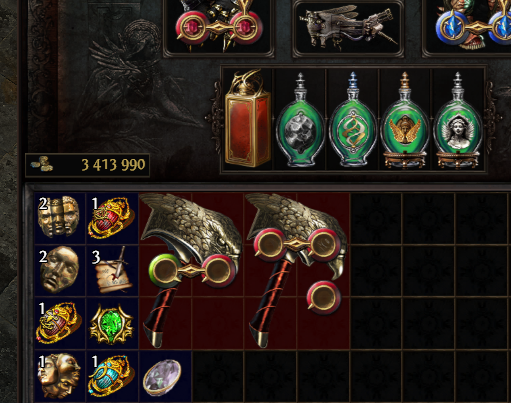Click the equipped crossbow weapon slot
This screenshot has width=511, height=403.
pyautogui.click(x=348, y=28)
